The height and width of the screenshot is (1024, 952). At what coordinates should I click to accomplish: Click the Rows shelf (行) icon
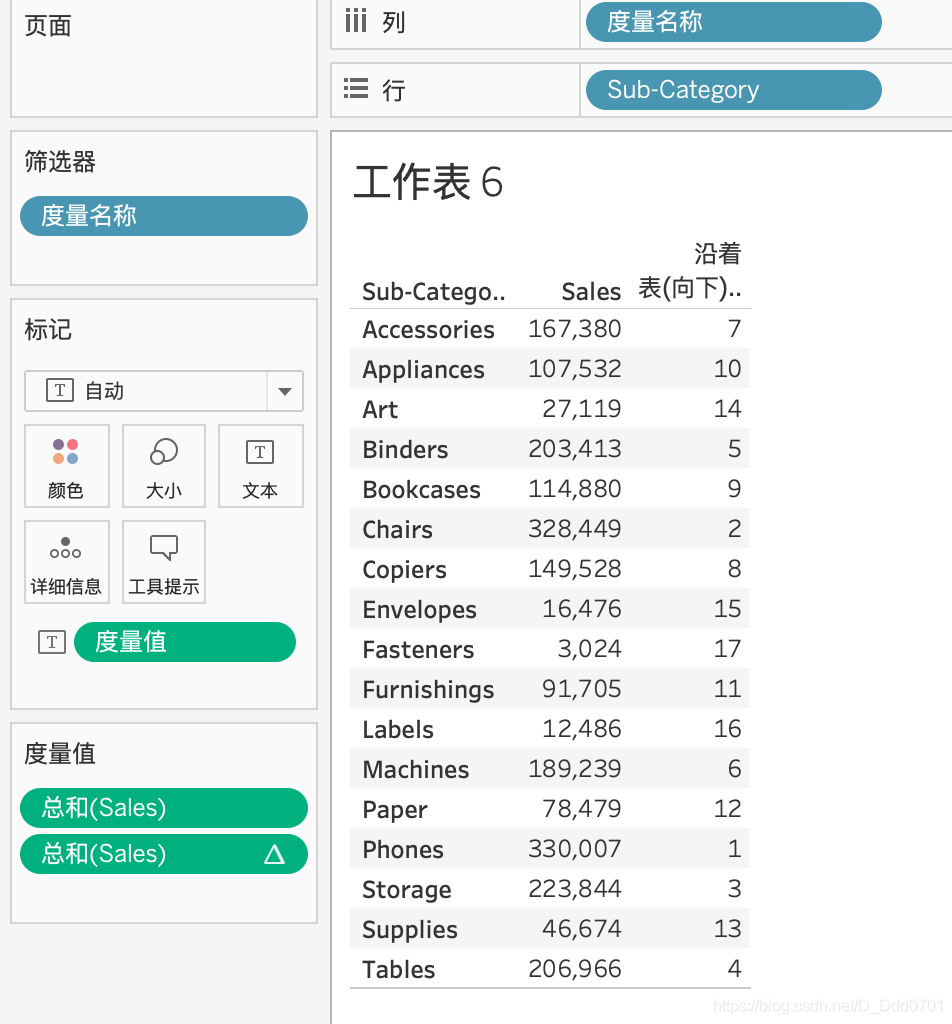coord(356,90)
